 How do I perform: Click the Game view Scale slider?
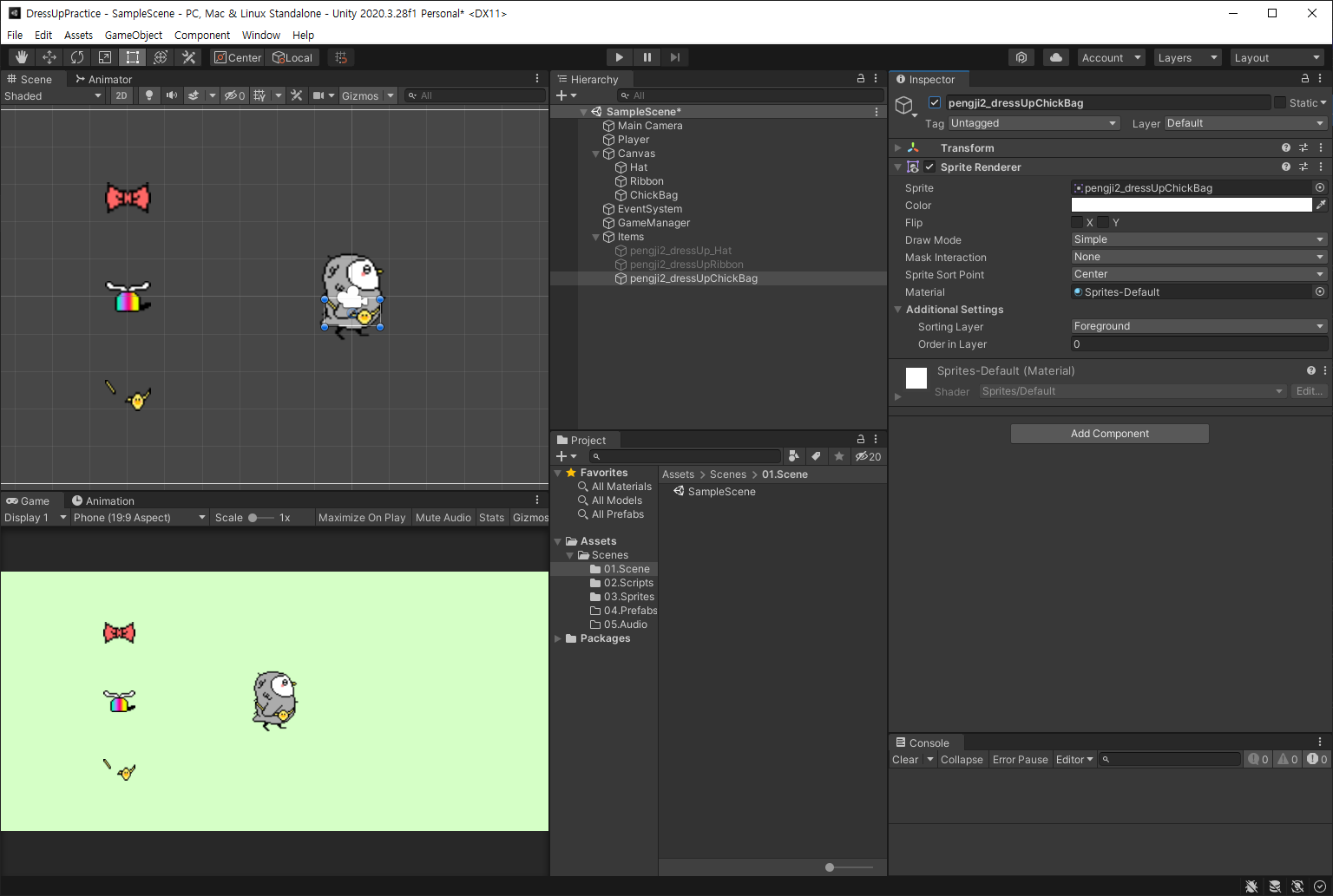point(260,517)
